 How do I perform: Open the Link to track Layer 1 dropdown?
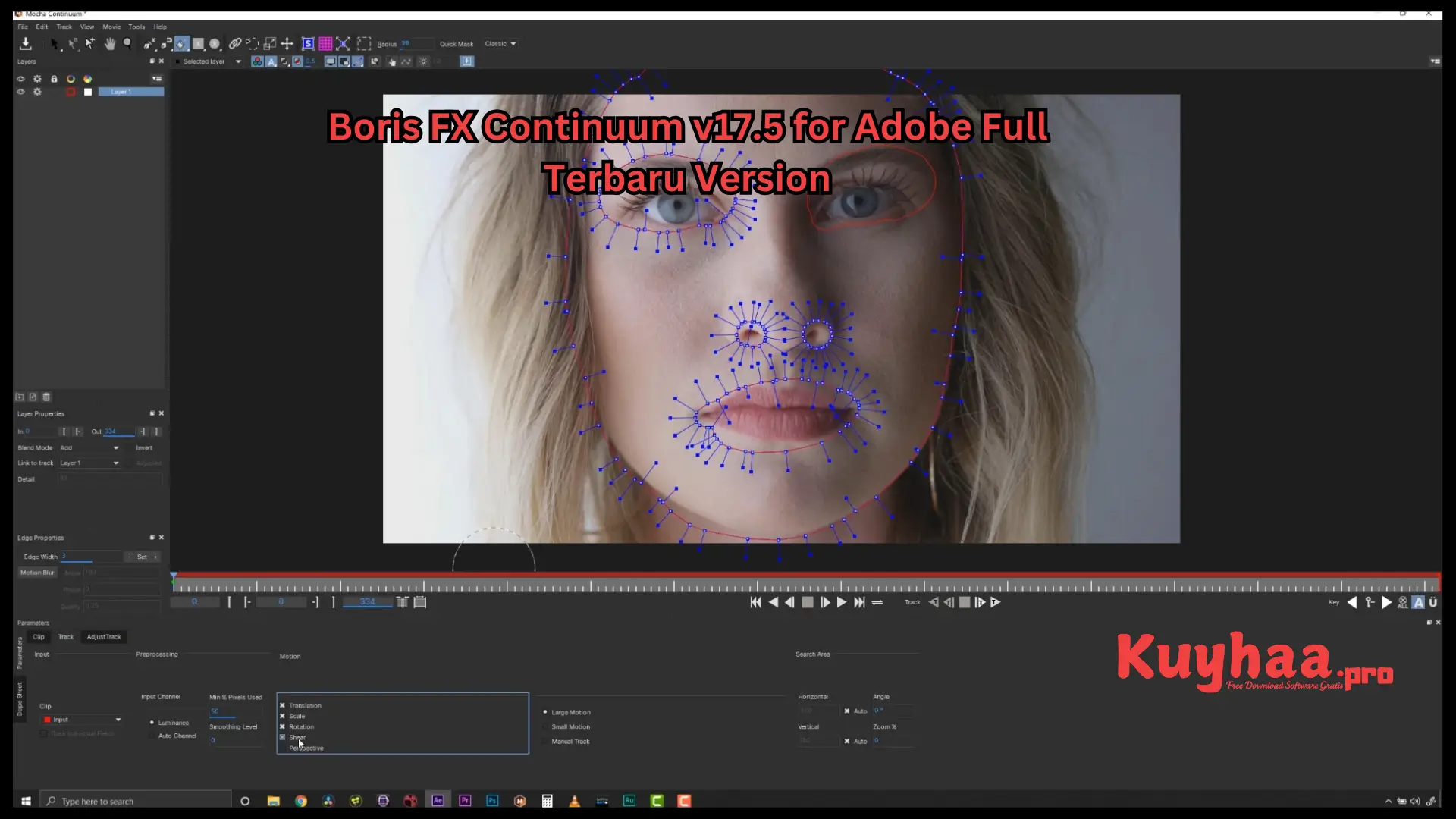(x=89, y=463)
